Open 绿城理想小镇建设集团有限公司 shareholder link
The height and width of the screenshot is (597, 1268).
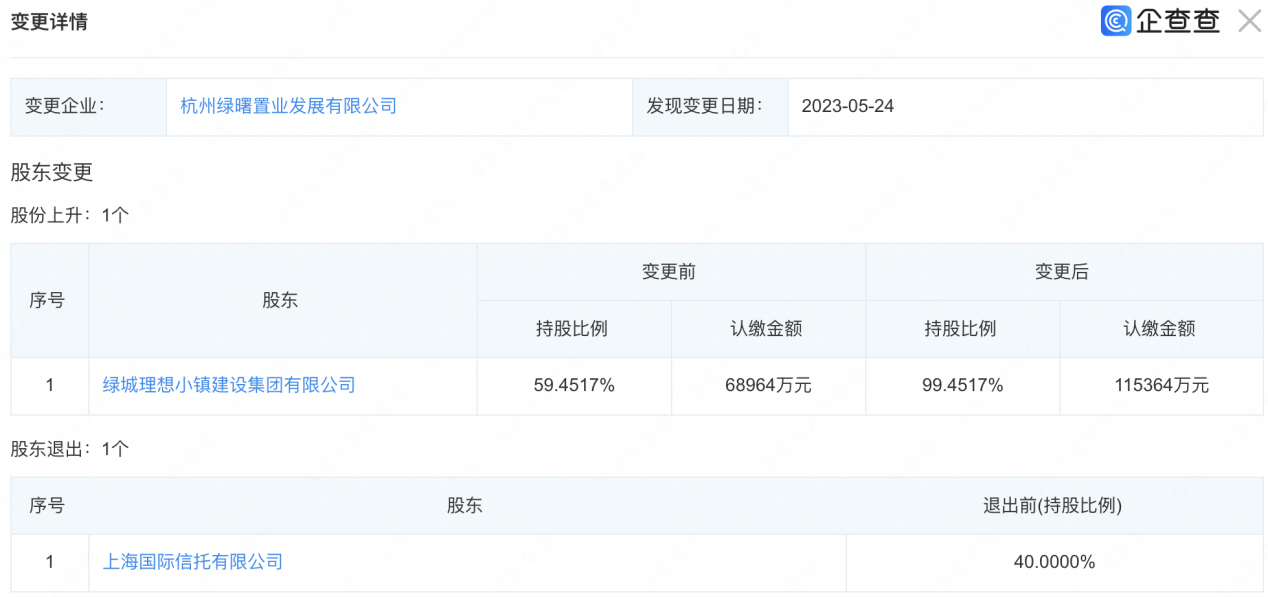pos(229,385)
